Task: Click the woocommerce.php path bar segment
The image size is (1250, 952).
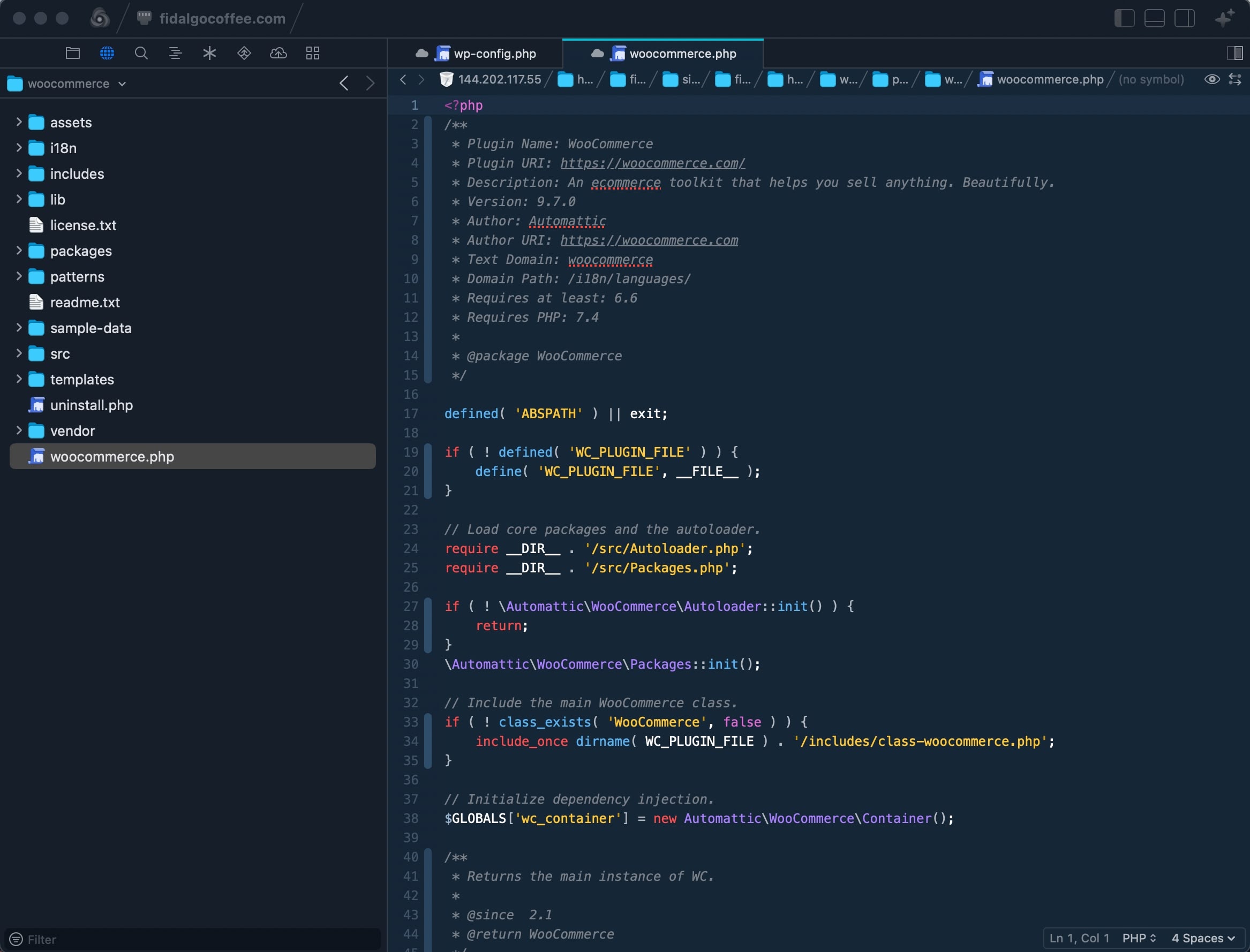Action: [1041, 79]
